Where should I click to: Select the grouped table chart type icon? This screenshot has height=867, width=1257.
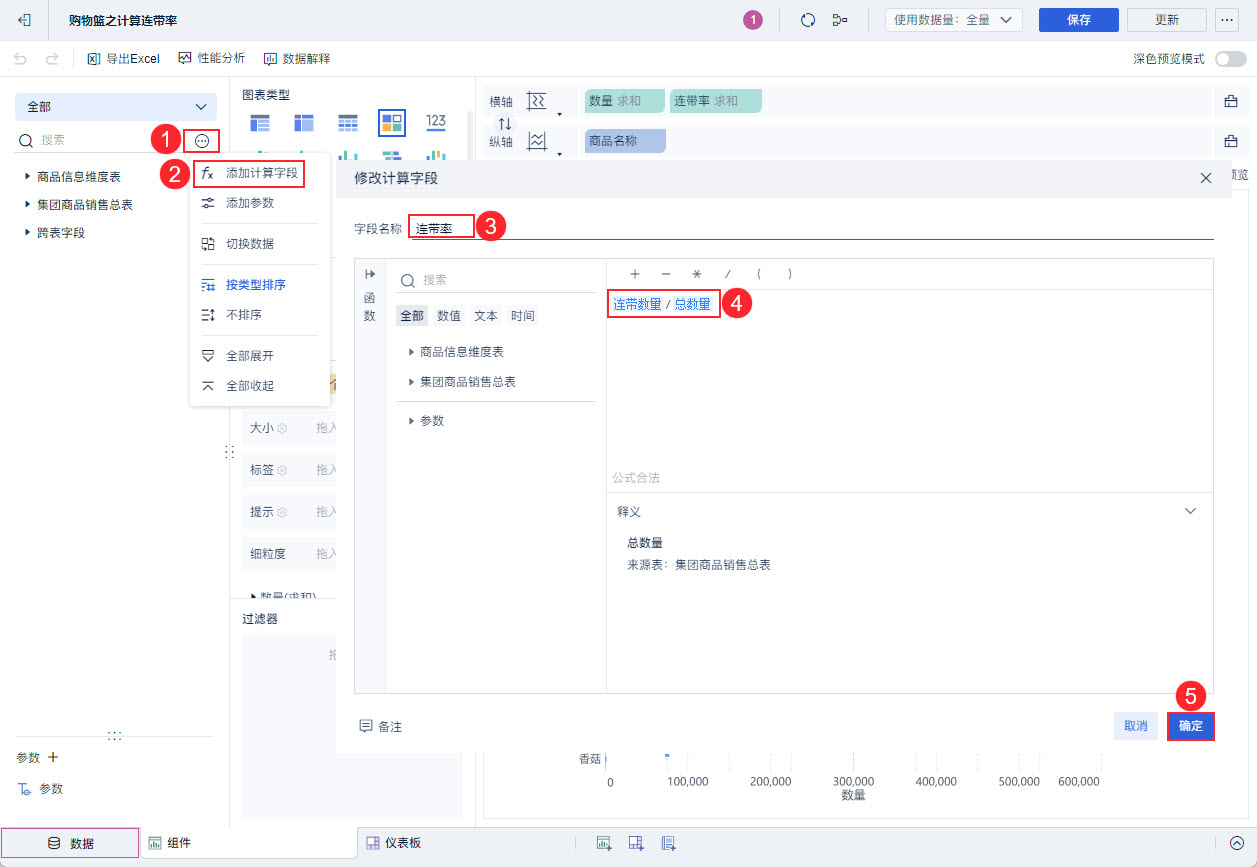(x=260, y=123)
